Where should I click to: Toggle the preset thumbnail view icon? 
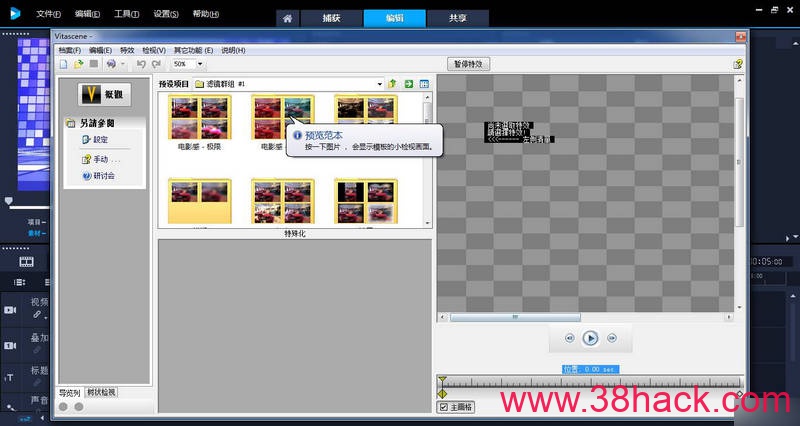click(424, 84)
